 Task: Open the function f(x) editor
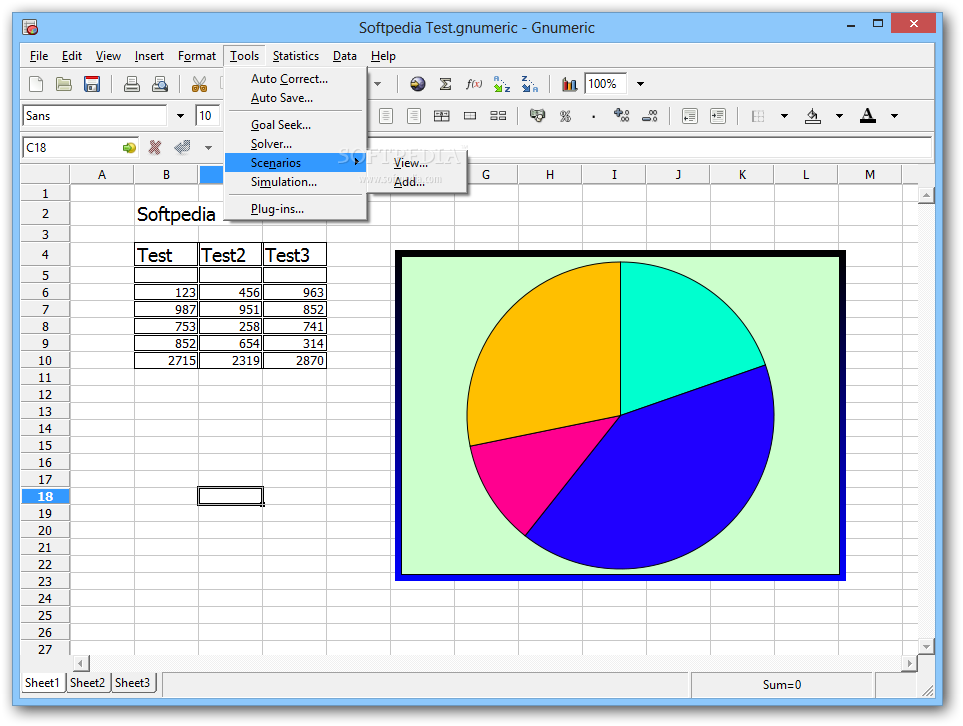(x=474, y=84)
